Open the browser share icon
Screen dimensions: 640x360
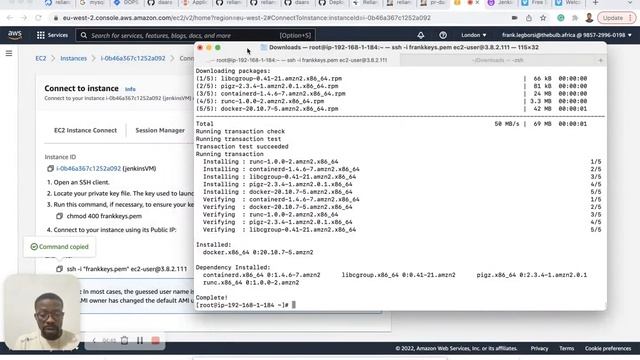pyautogui.click(x=529, y=18)
